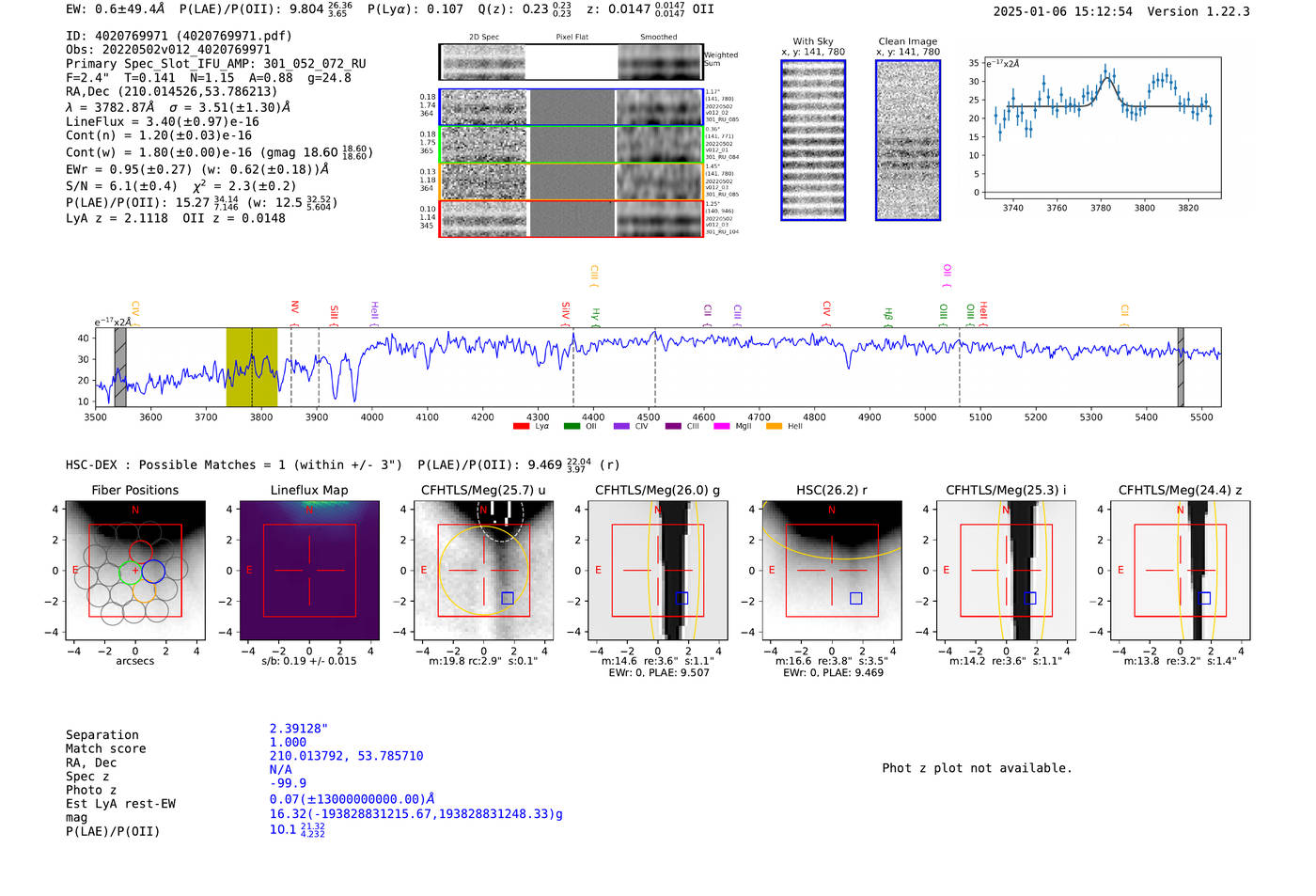1316x896 pixels.
Task: Click the magenta MgII legend swatch
Action: pyautogui.click(x=722, y=427)
